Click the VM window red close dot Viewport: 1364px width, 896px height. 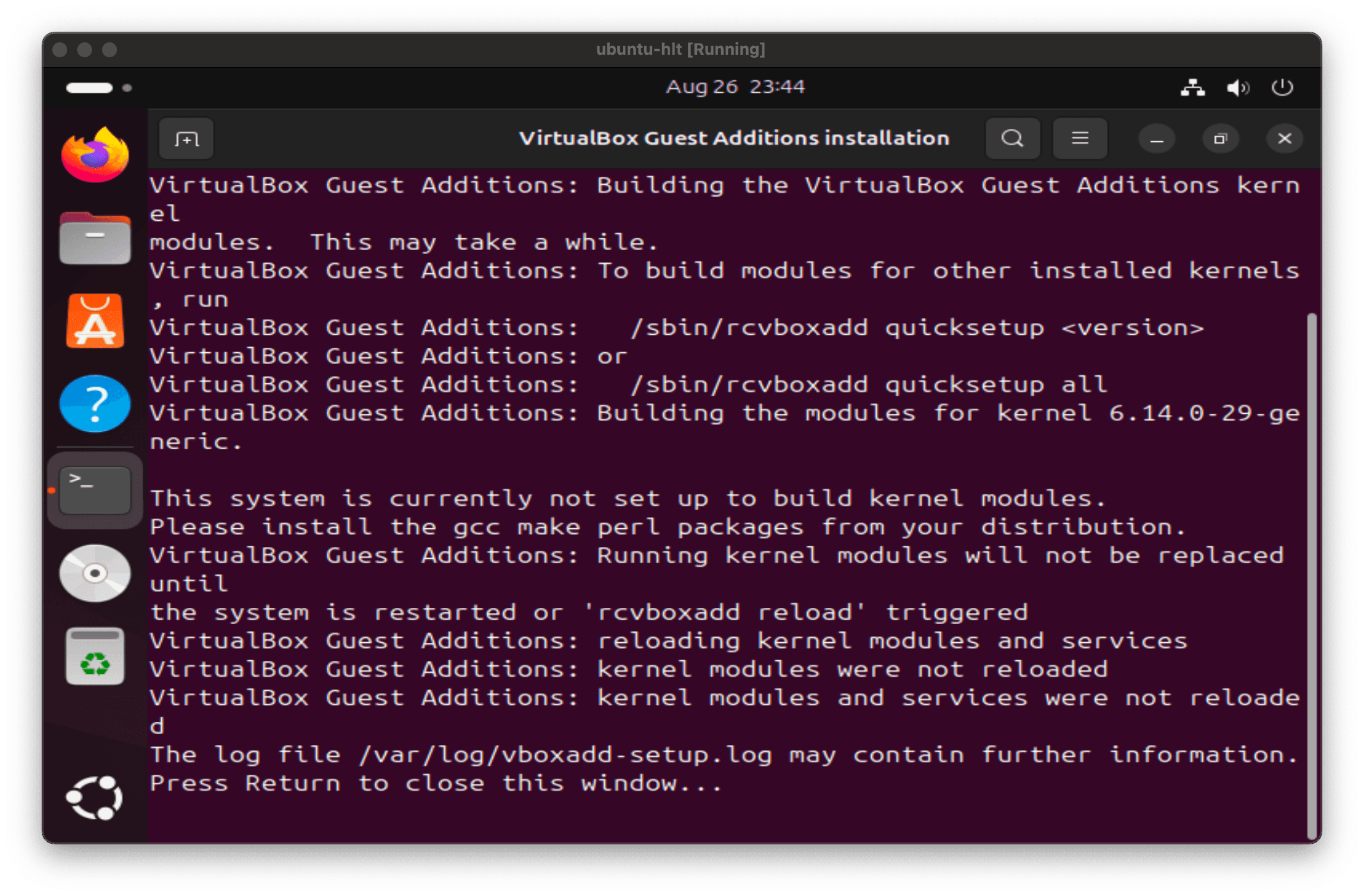tap(60, 50)
